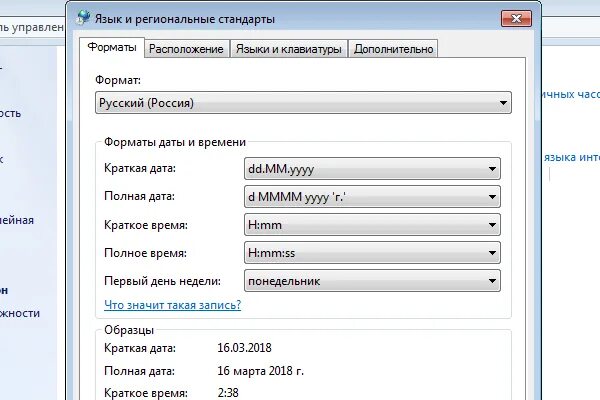Click the background link ending in ичных часо
The width and height of the screenshot is (600, 400).
[x=570, y=94]
